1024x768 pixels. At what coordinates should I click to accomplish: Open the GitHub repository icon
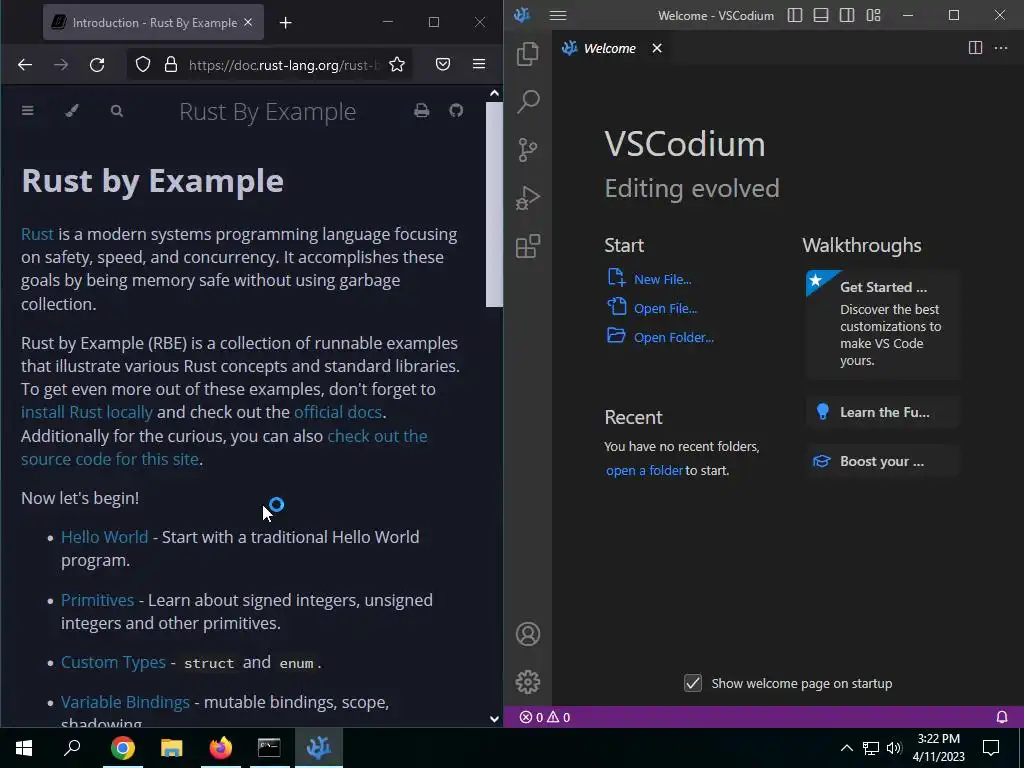[456, 110]
